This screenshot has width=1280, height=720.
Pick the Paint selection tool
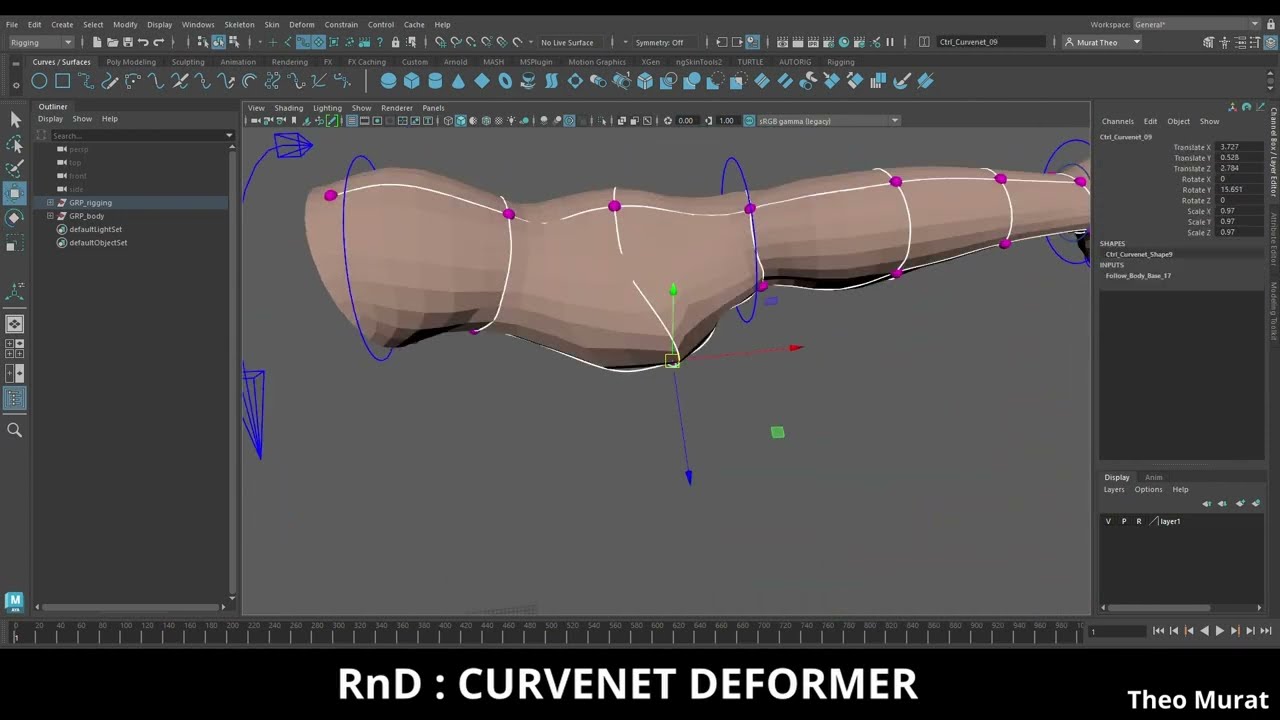(x=15, y=168)
